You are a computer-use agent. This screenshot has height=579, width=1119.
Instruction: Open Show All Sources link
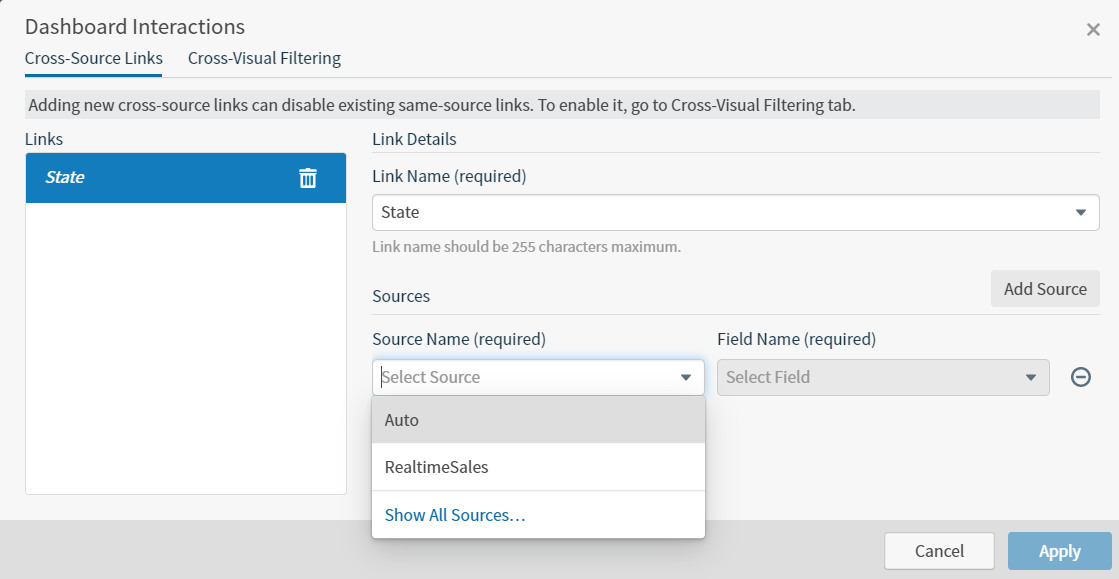[455, 515]
